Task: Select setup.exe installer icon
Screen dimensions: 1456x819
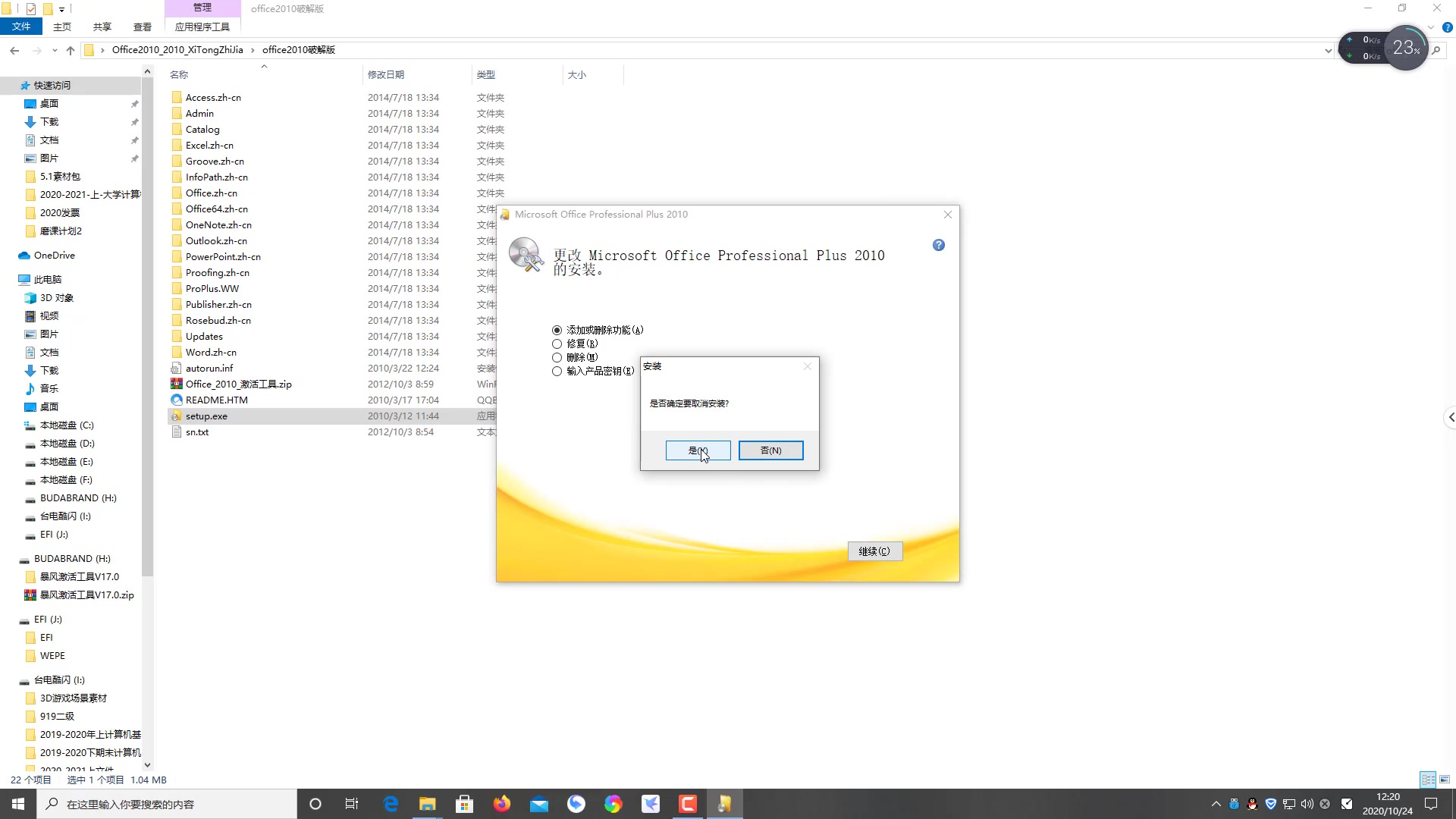Action: (177, 416)
